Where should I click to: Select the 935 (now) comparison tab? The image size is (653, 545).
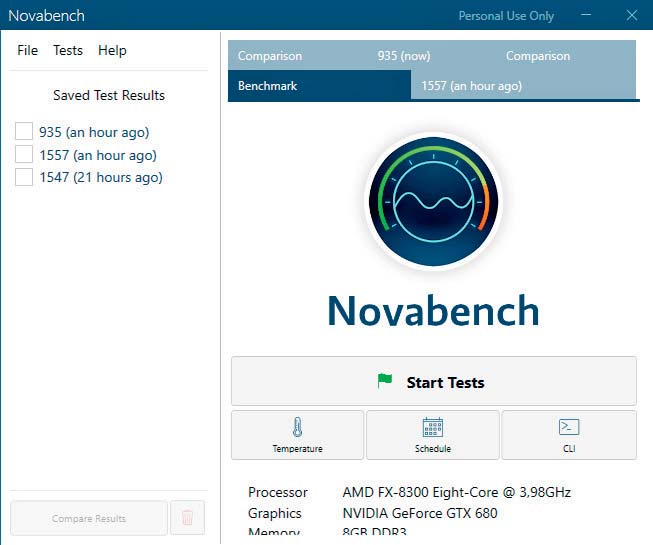[404, 56]
